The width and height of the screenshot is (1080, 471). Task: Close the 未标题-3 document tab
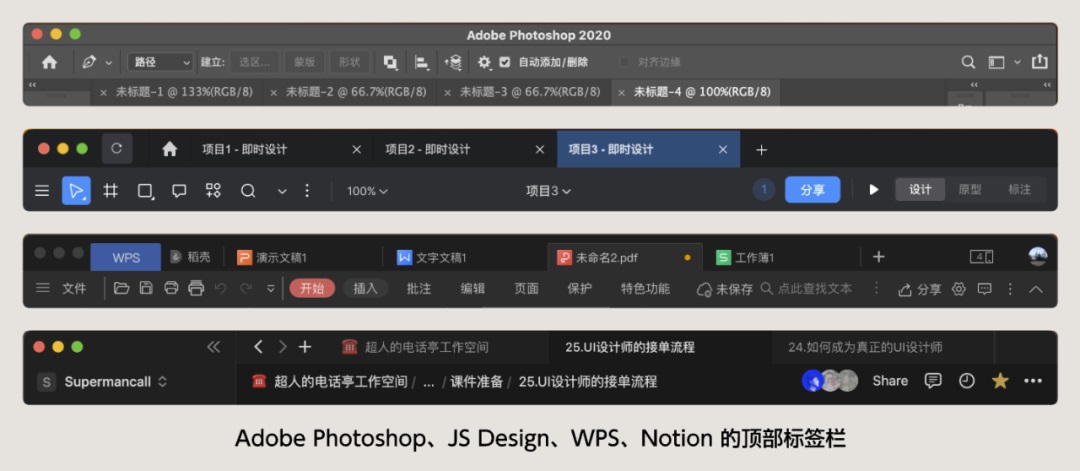(447, 92)
